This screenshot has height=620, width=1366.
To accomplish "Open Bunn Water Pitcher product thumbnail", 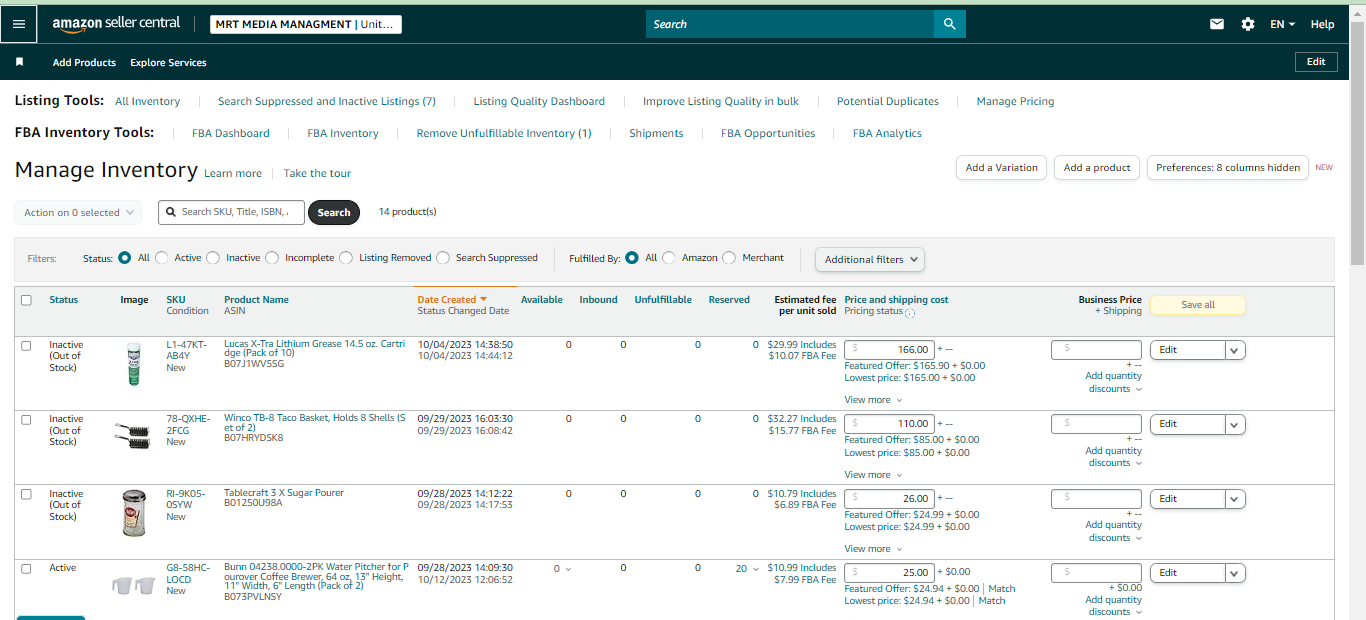I will (134, 585).
